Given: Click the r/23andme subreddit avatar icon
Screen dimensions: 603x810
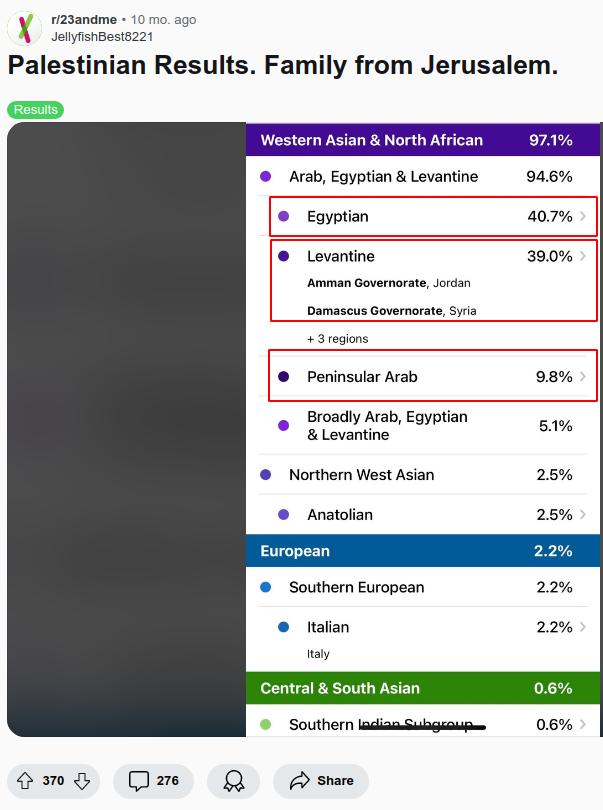Looking at the screenshot, I should (25, 28).
